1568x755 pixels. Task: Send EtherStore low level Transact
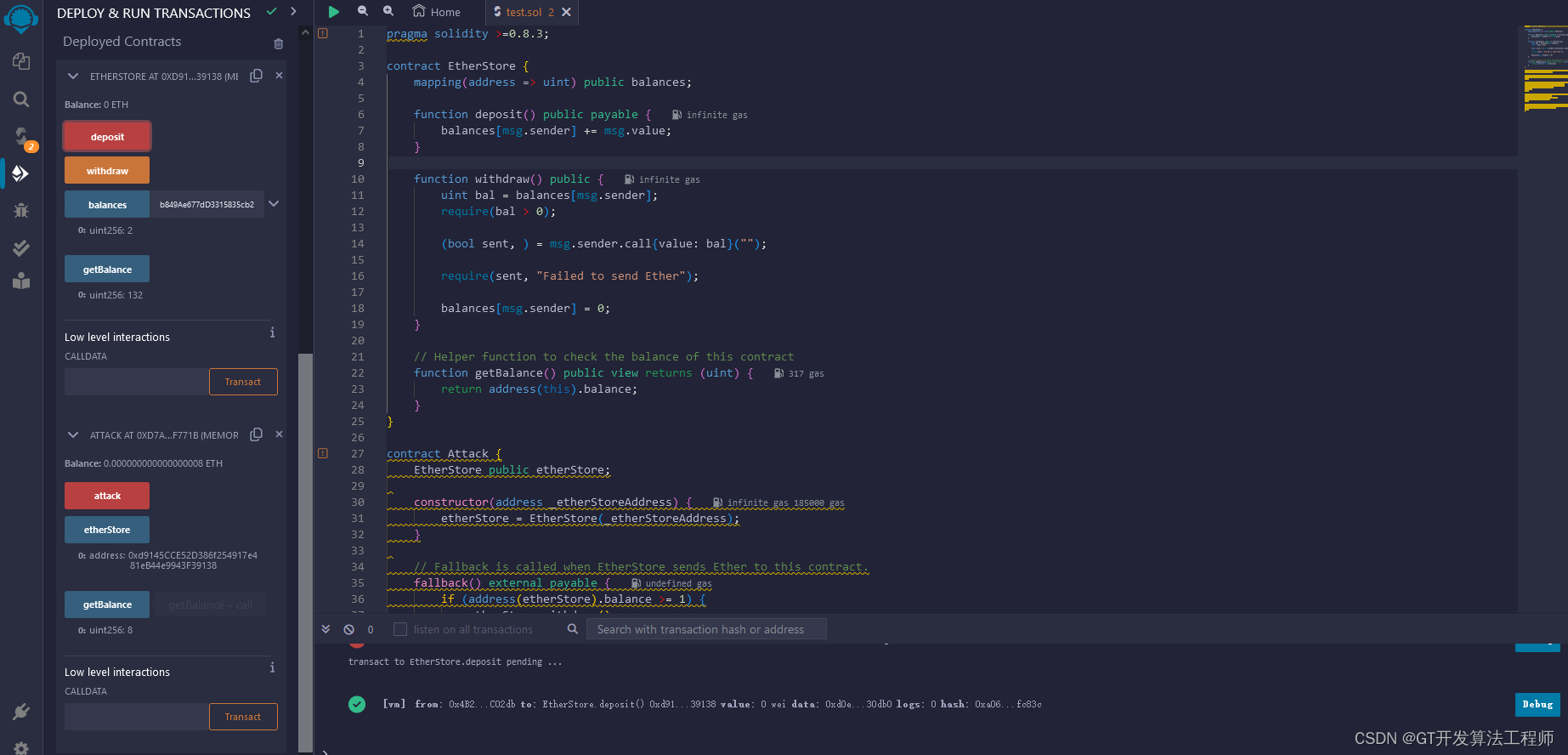pos(243,382)
